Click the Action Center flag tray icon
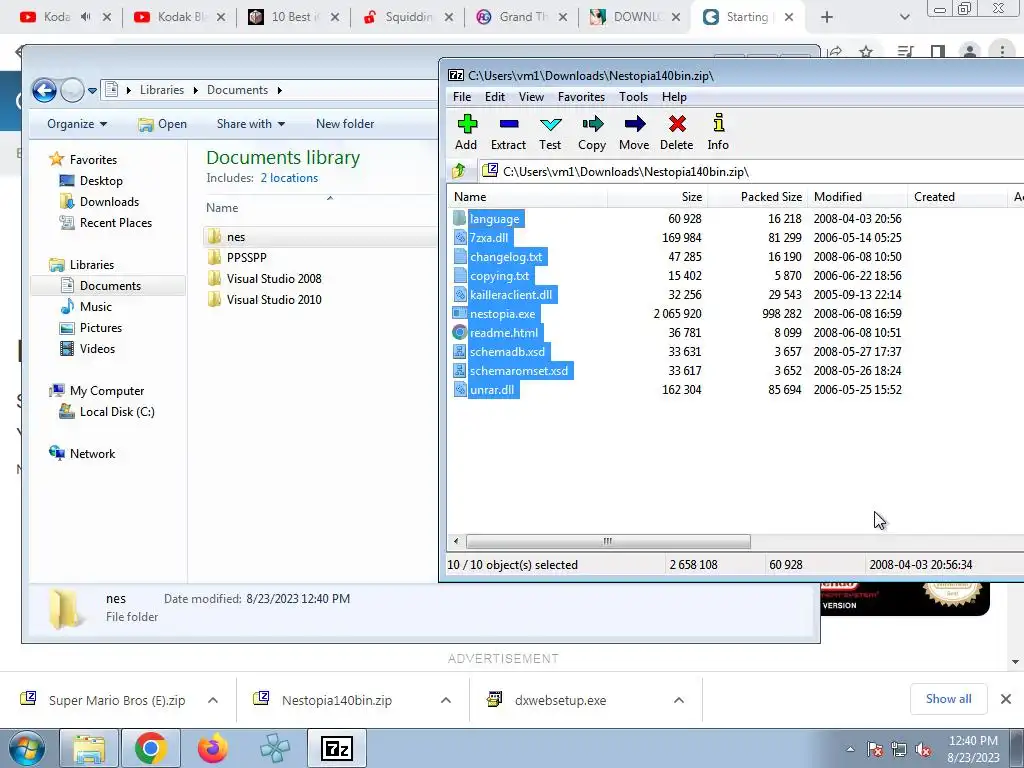 tap(875, 749)
